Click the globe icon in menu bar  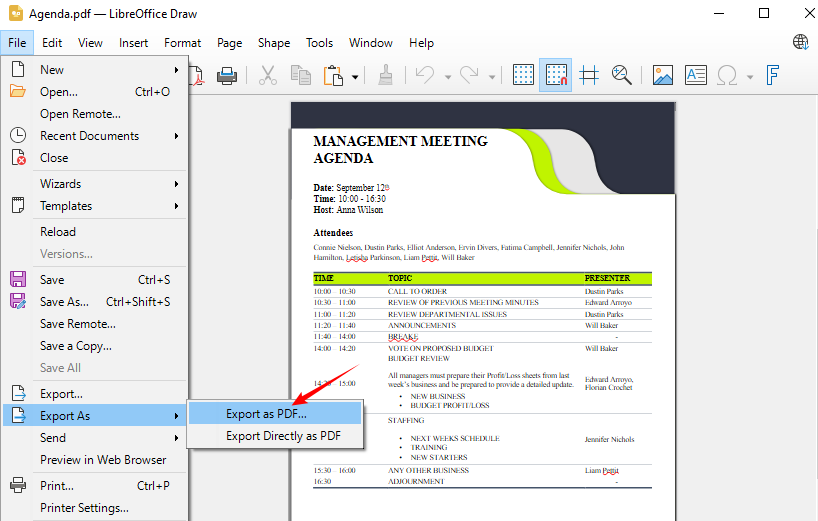(x=801, y=42)
